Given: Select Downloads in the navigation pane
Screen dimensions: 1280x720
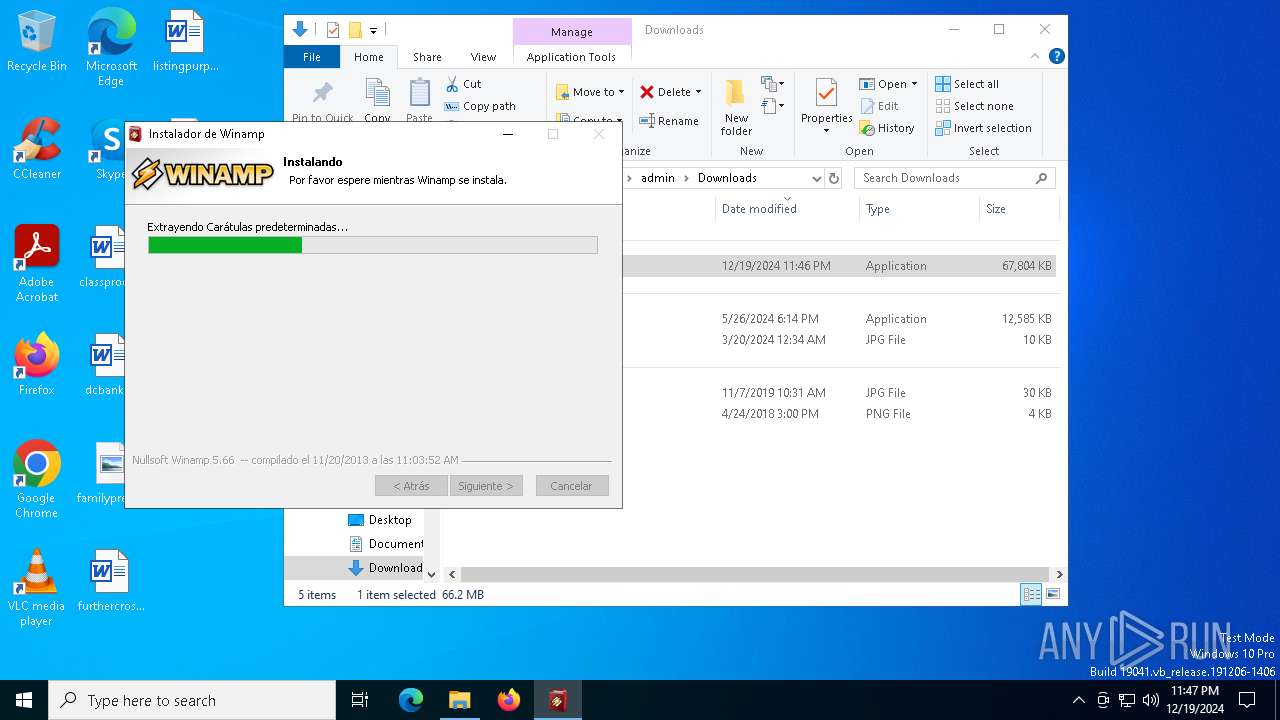Looking at the screenshot, I should click(x=386, y=568).
